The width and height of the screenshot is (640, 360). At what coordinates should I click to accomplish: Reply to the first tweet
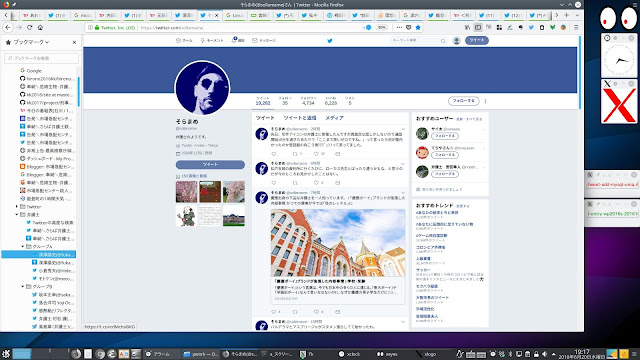[x=274, y=154]
